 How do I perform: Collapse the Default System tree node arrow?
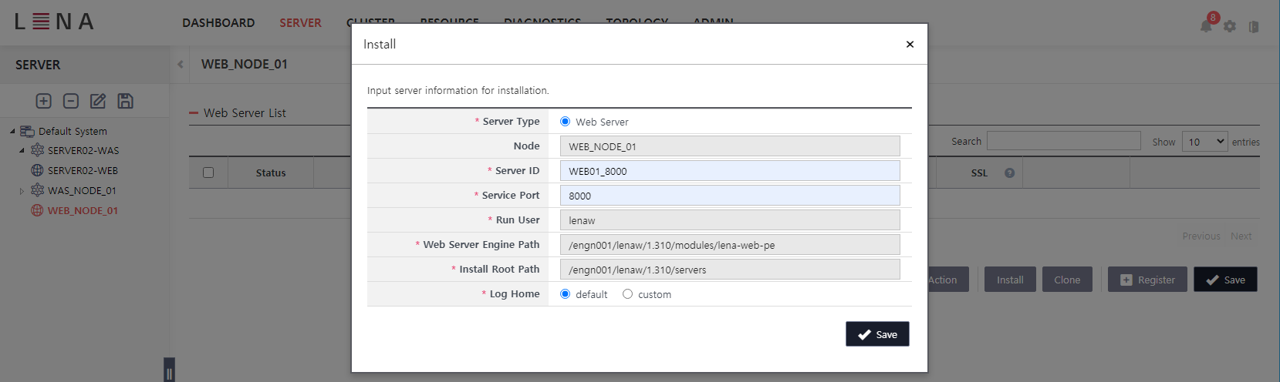pyautogui.click(x=13, y=131)
